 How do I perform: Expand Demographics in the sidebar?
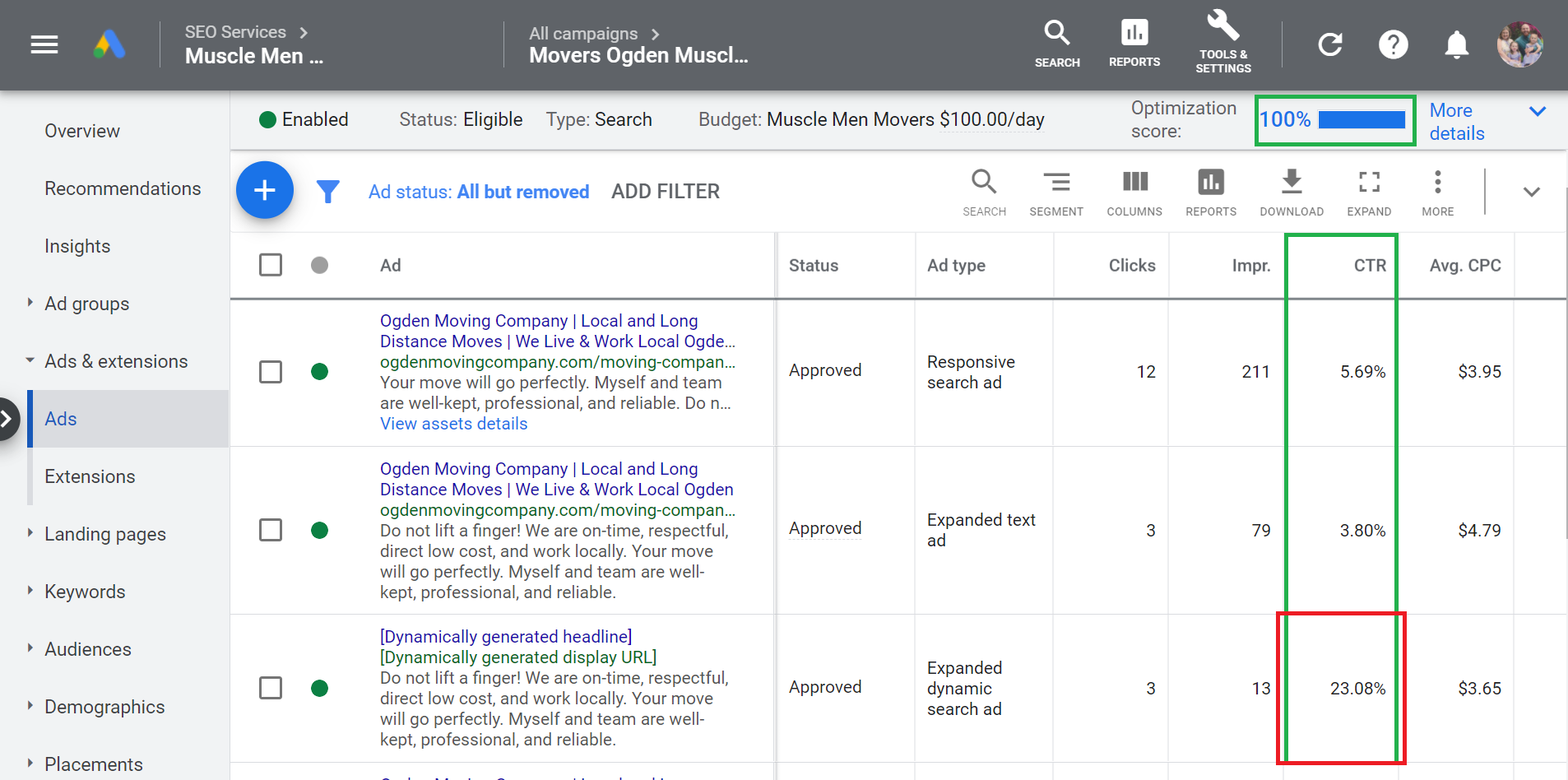(x=30, y=706)
